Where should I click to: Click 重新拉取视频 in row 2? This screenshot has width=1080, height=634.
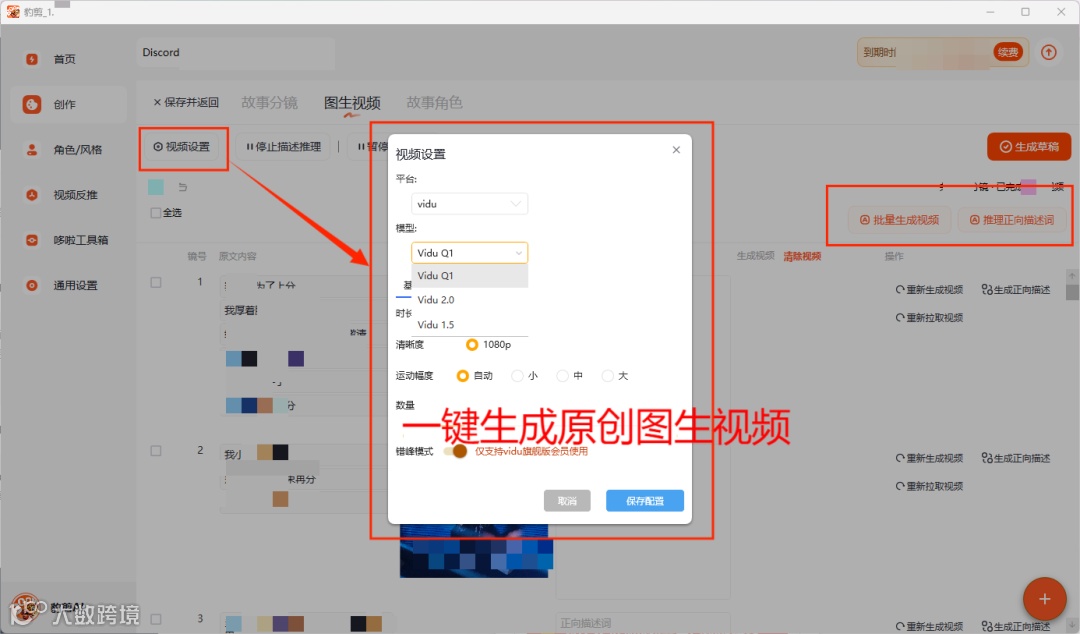tap(929, 487)
